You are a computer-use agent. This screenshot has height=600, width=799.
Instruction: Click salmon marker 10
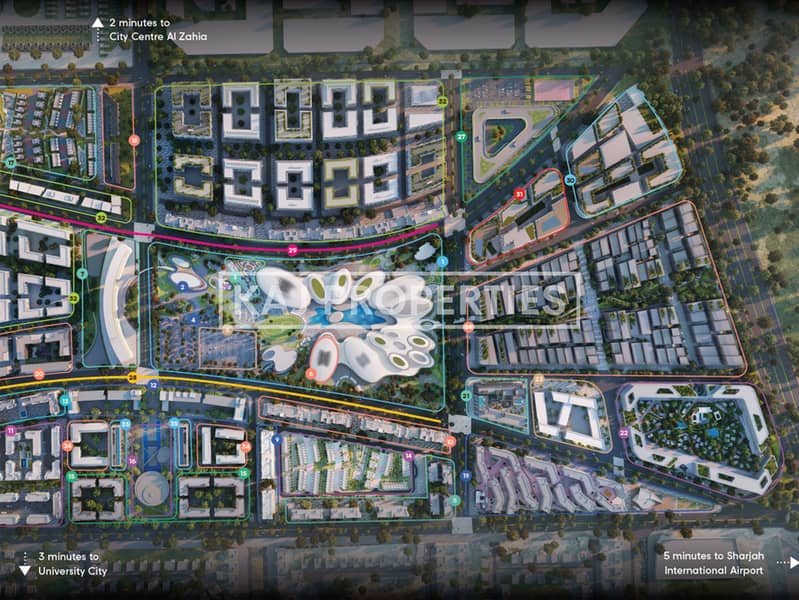pyautogui.click(x=450, y=442)
